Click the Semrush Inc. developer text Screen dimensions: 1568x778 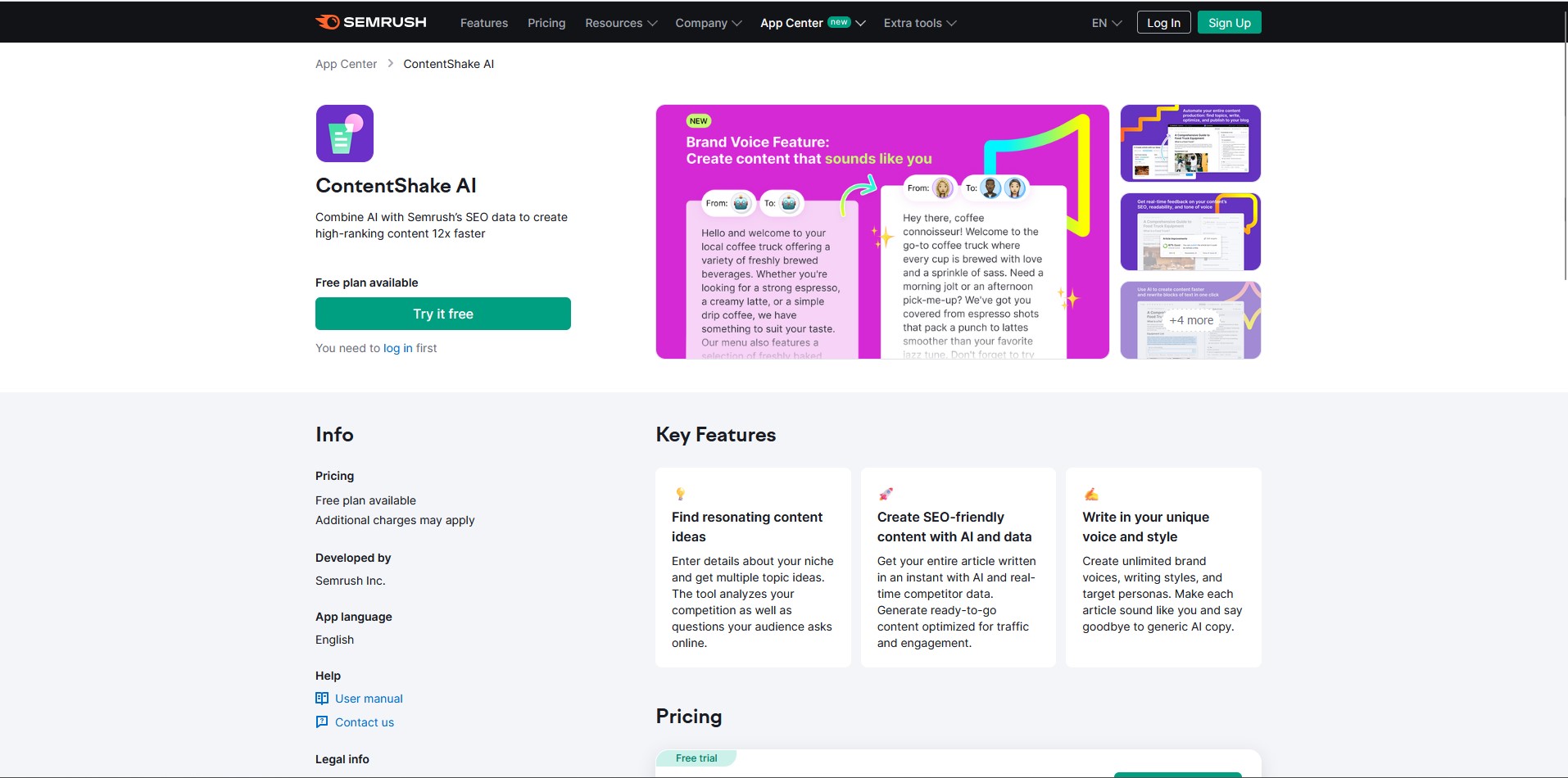351,581
